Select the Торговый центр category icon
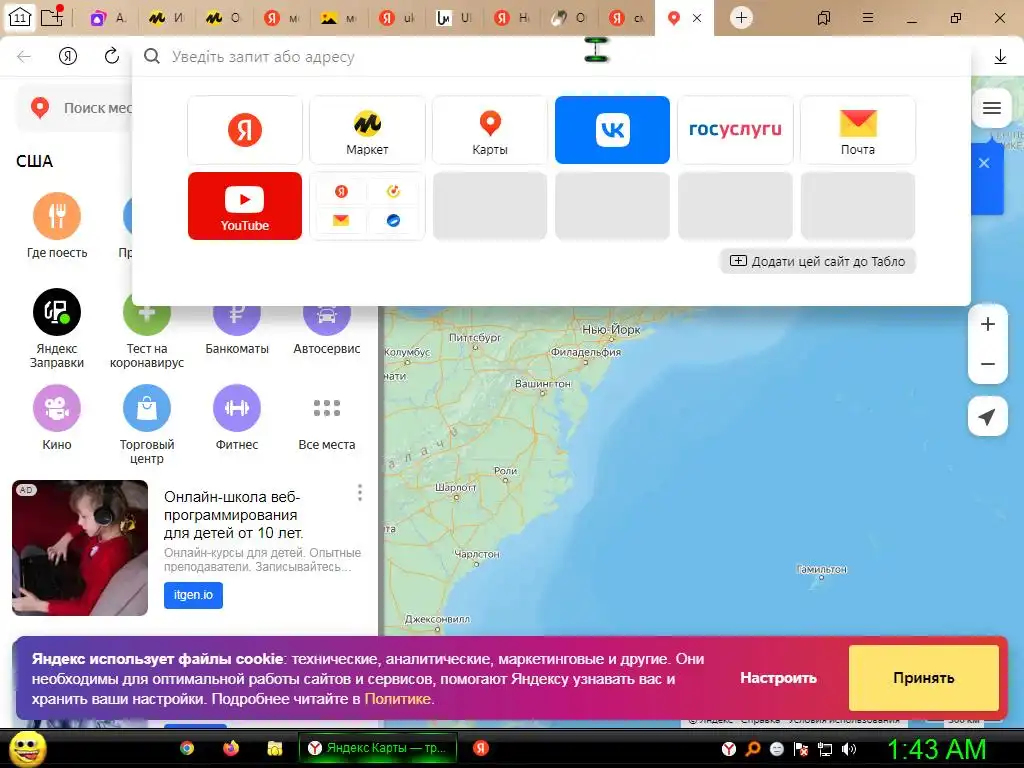The width and height of the screenshot is (1024, 768). [x=147, y=408]
